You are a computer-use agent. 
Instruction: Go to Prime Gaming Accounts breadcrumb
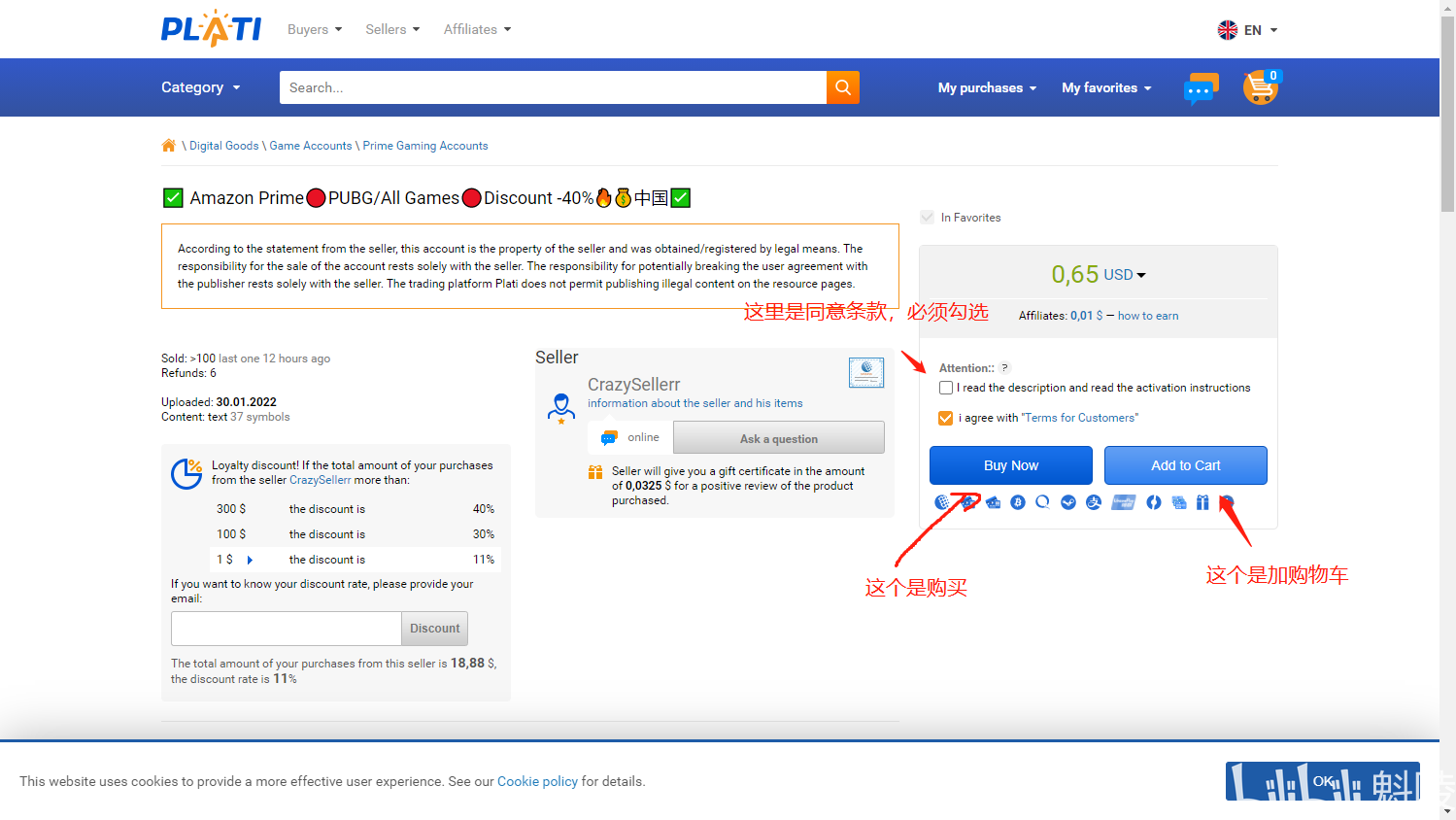coord(425,146)
